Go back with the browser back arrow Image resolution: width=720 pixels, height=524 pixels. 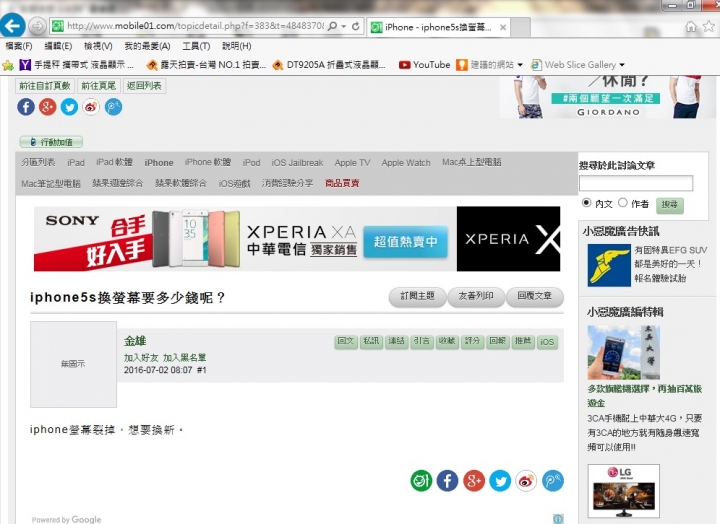[12, 25]
